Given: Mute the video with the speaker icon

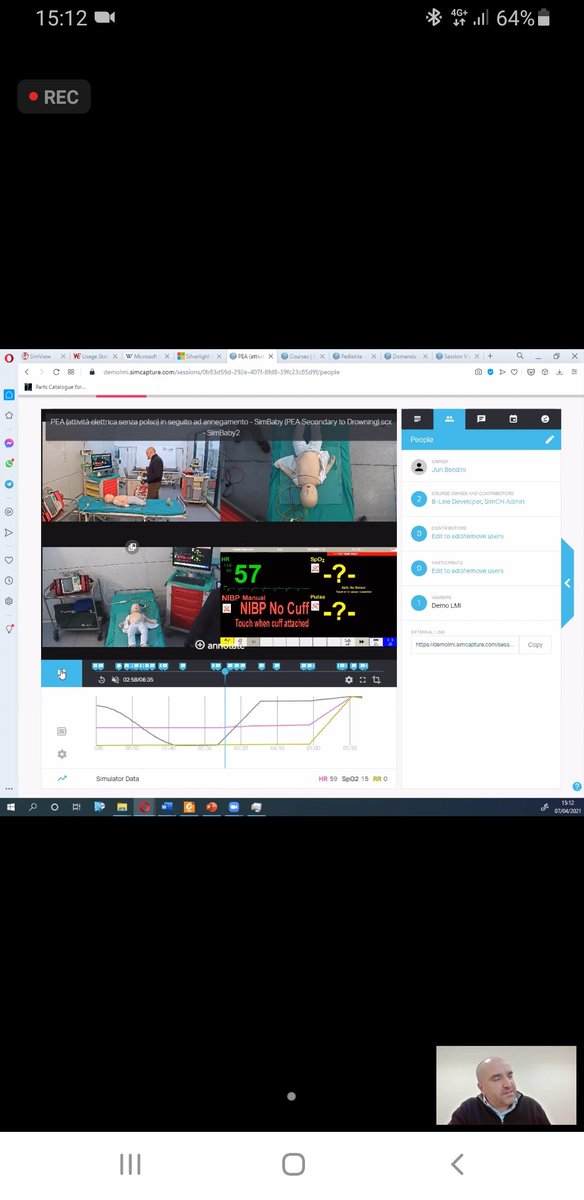Looking at the screenshot, I should [115, 680].
